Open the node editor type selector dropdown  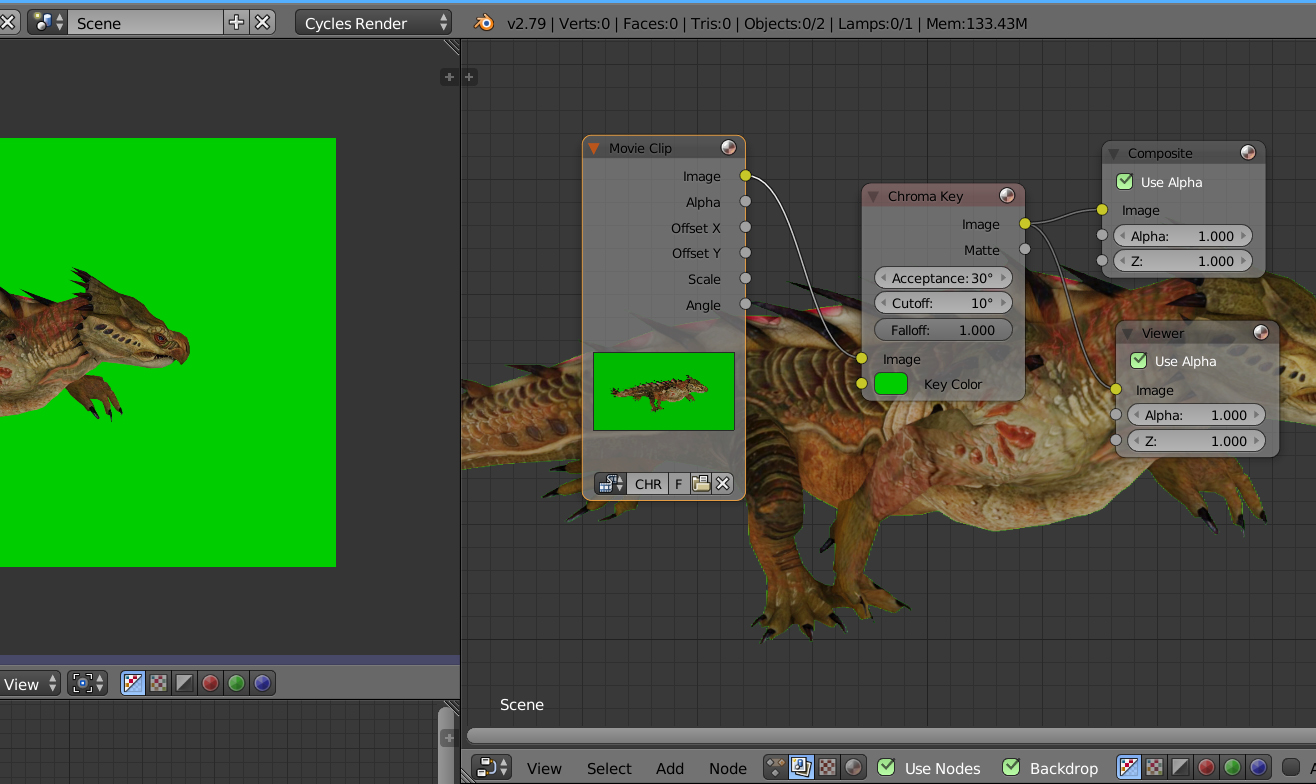(491, 768)
